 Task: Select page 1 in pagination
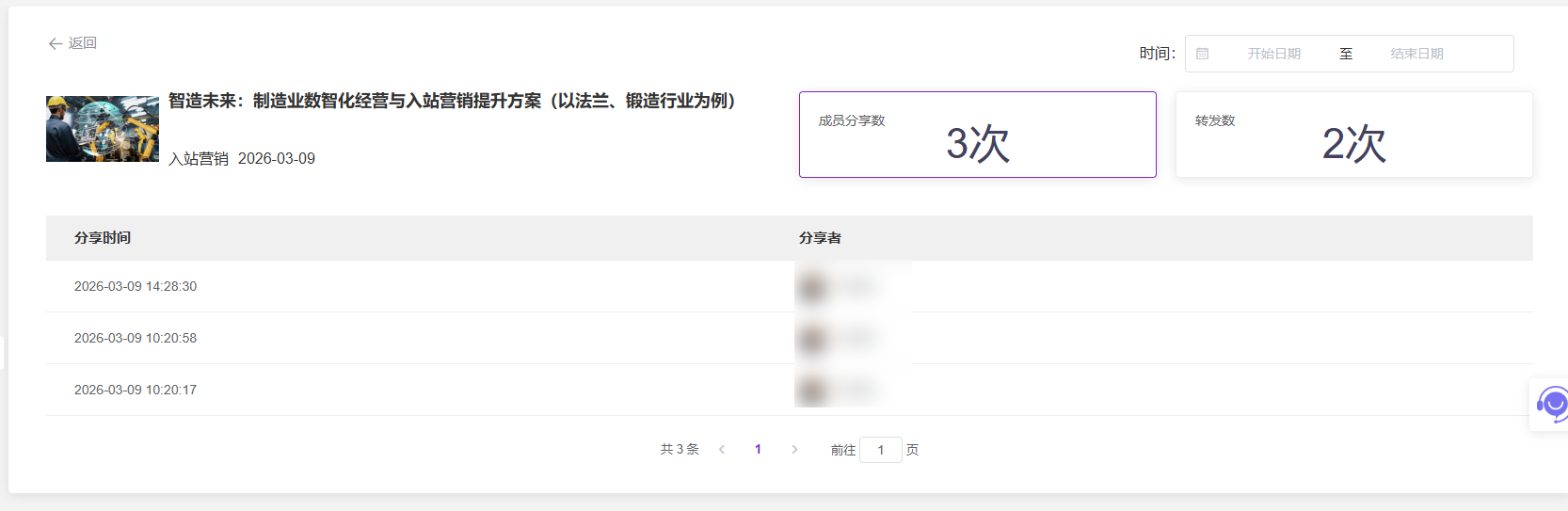pos(758,450)
